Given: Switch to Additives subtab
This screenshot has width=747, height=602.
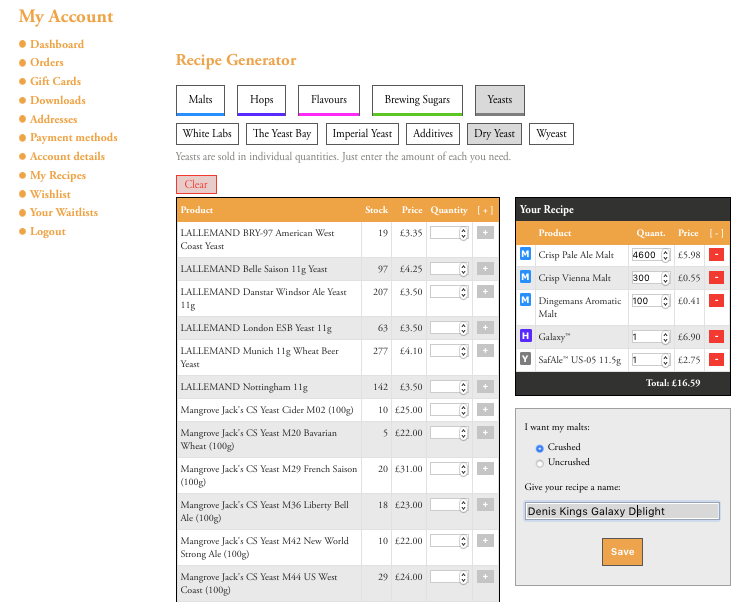Looking at the screenshot, I should [x=433, y=134].
